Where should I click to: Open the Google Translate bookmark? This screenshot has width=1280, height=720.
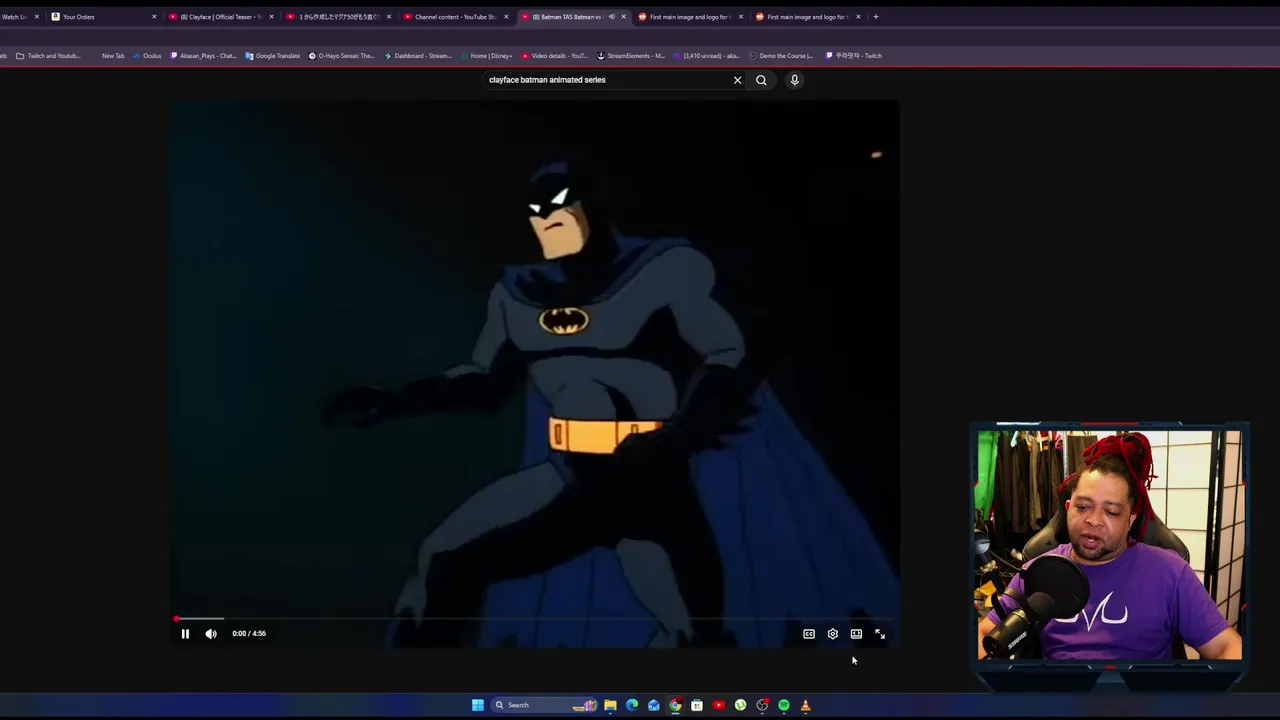point(272,56)
